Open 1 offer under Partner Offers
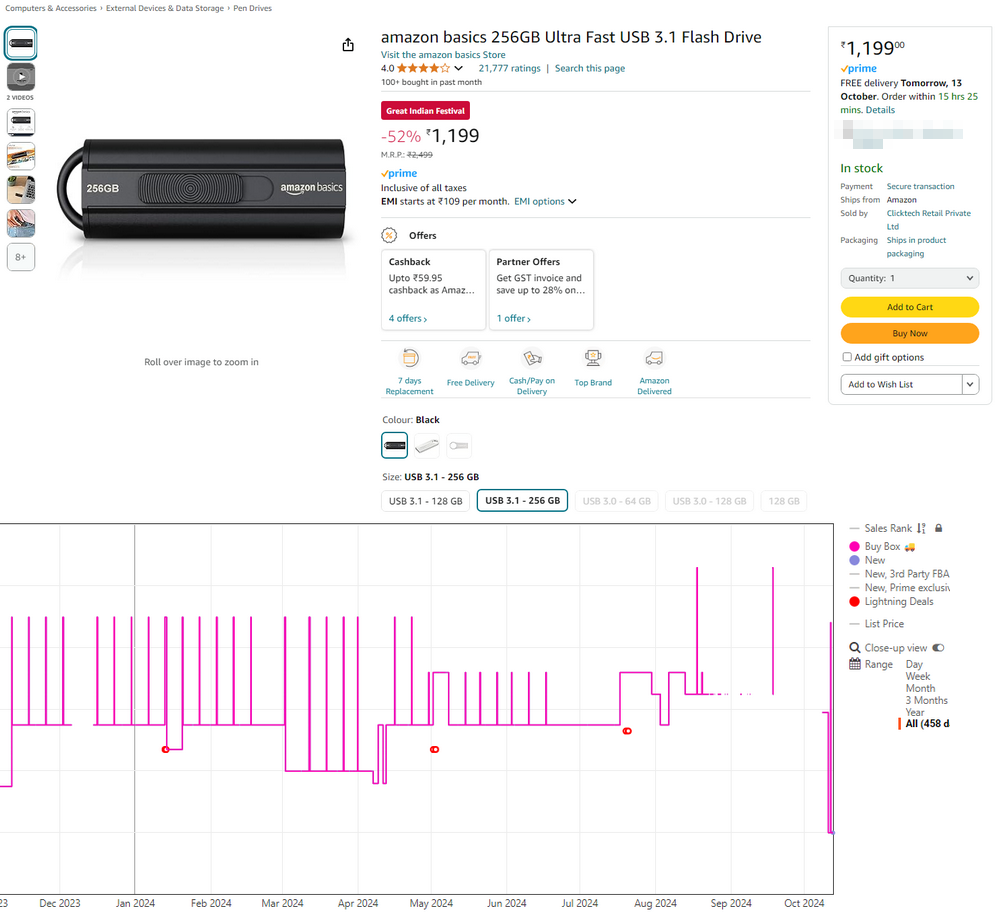This screenshot has height=913, width=998. (x=513, y=318)
